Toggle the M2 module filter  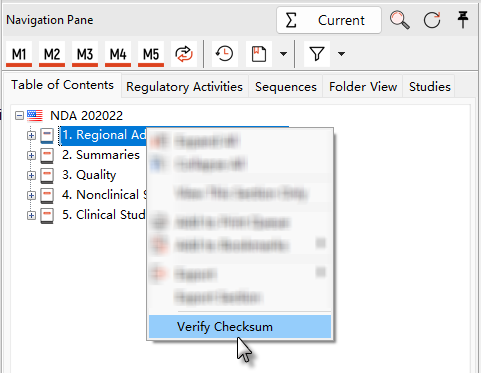pyautogui.click(x=52, y=54)
